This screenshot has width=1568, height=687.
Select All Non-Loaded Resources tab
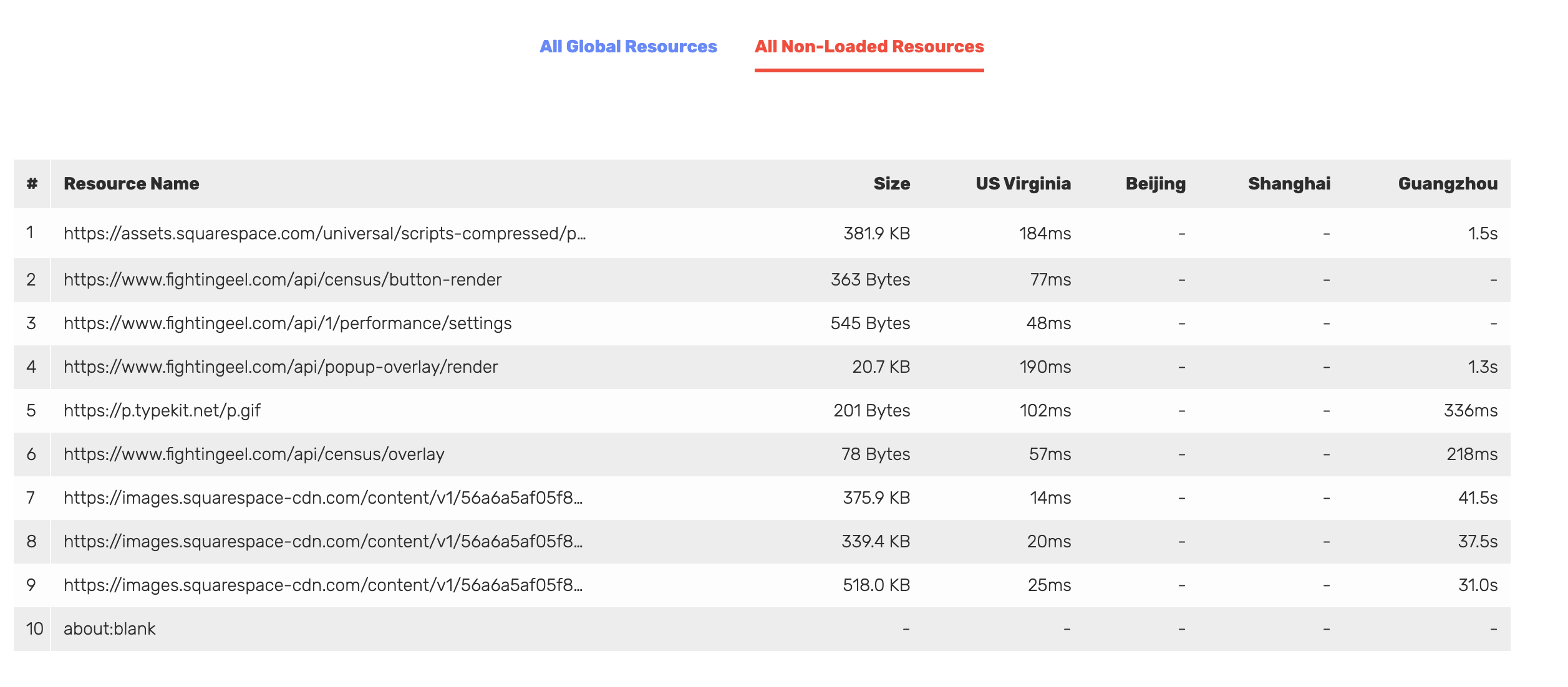(x=869, y=47)
